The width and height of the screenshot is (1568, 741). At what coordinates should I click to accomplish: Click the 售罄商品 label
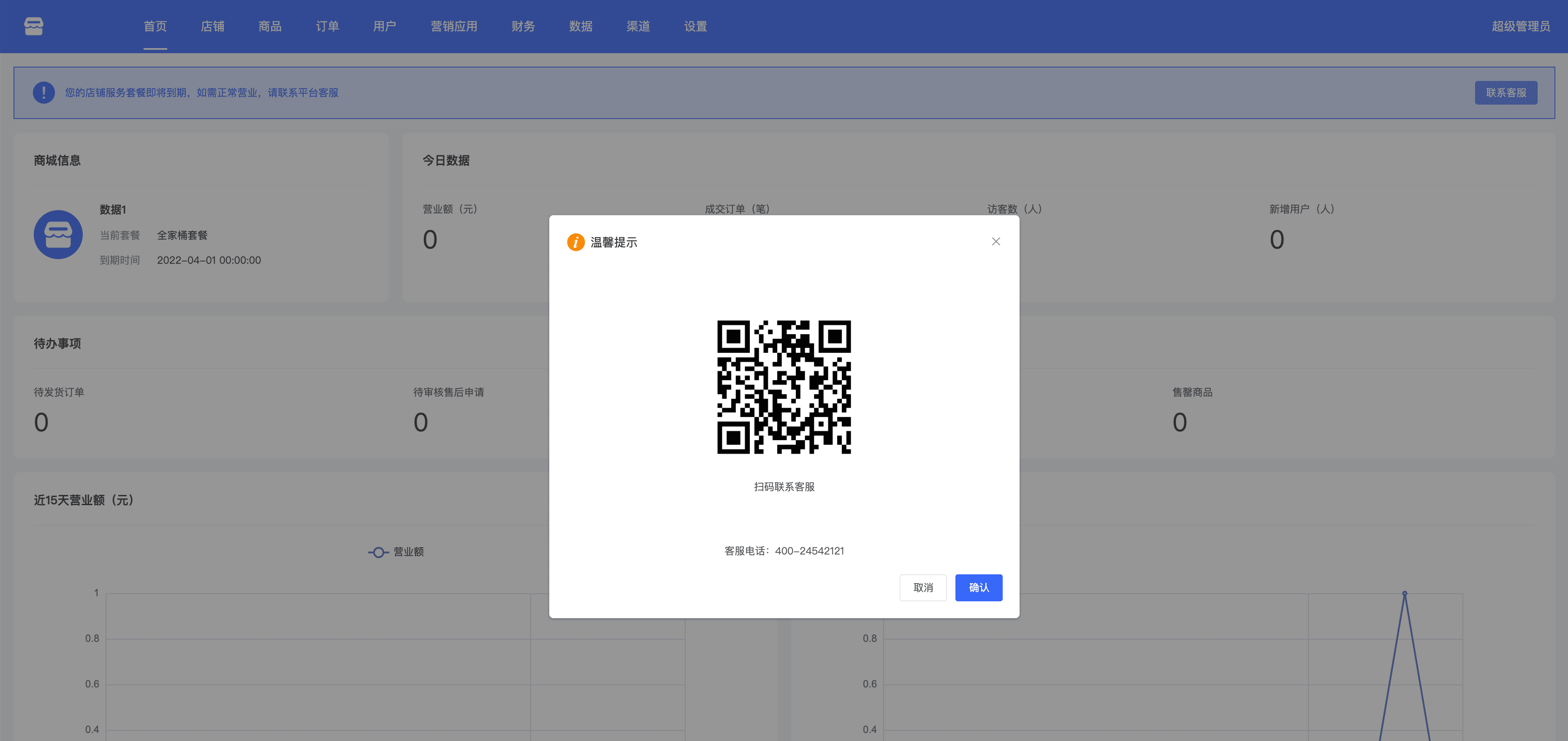pos(1192,392)
